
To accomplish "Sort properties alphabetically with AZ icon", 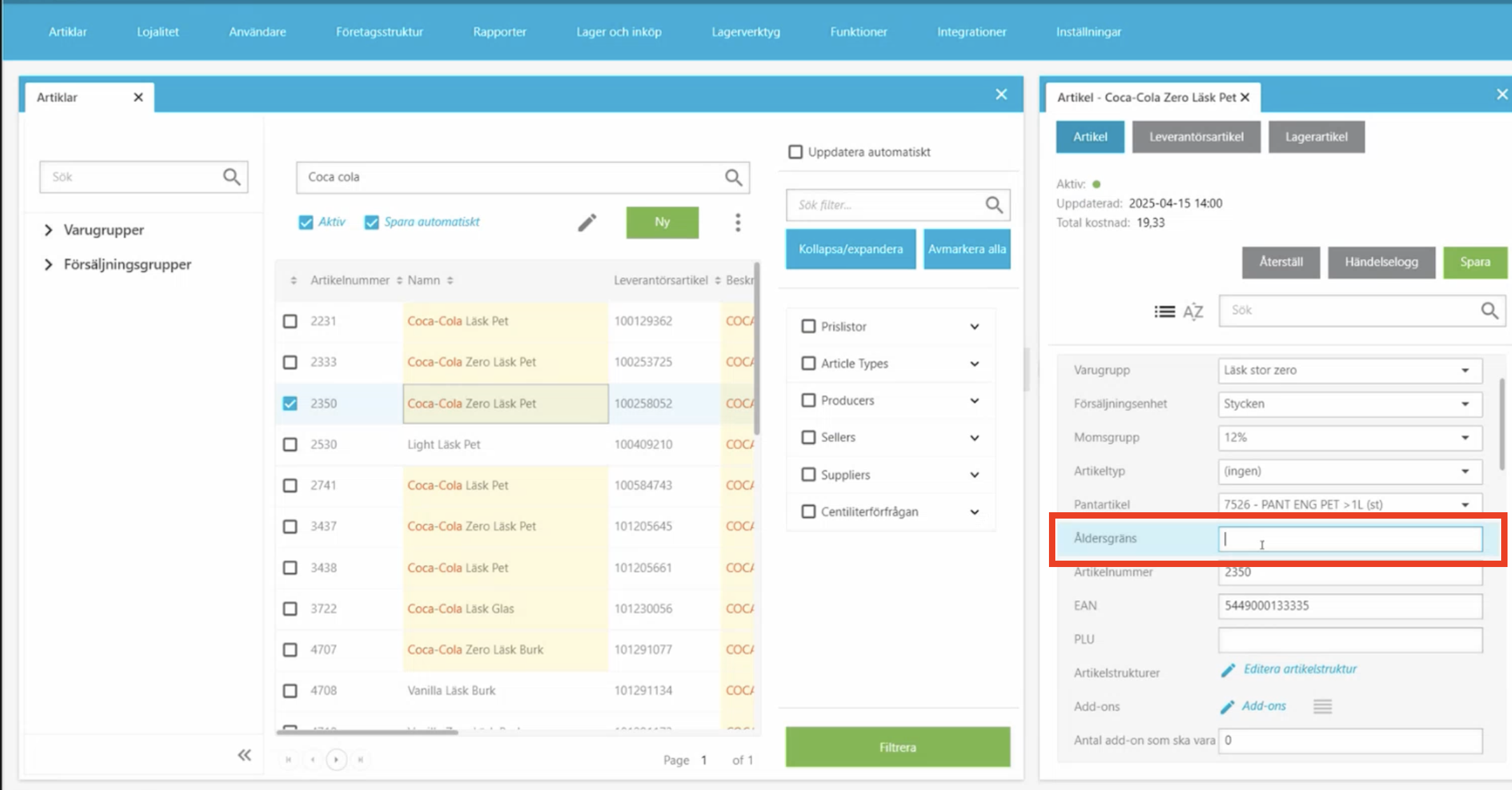I will [x=1193, y=311].
